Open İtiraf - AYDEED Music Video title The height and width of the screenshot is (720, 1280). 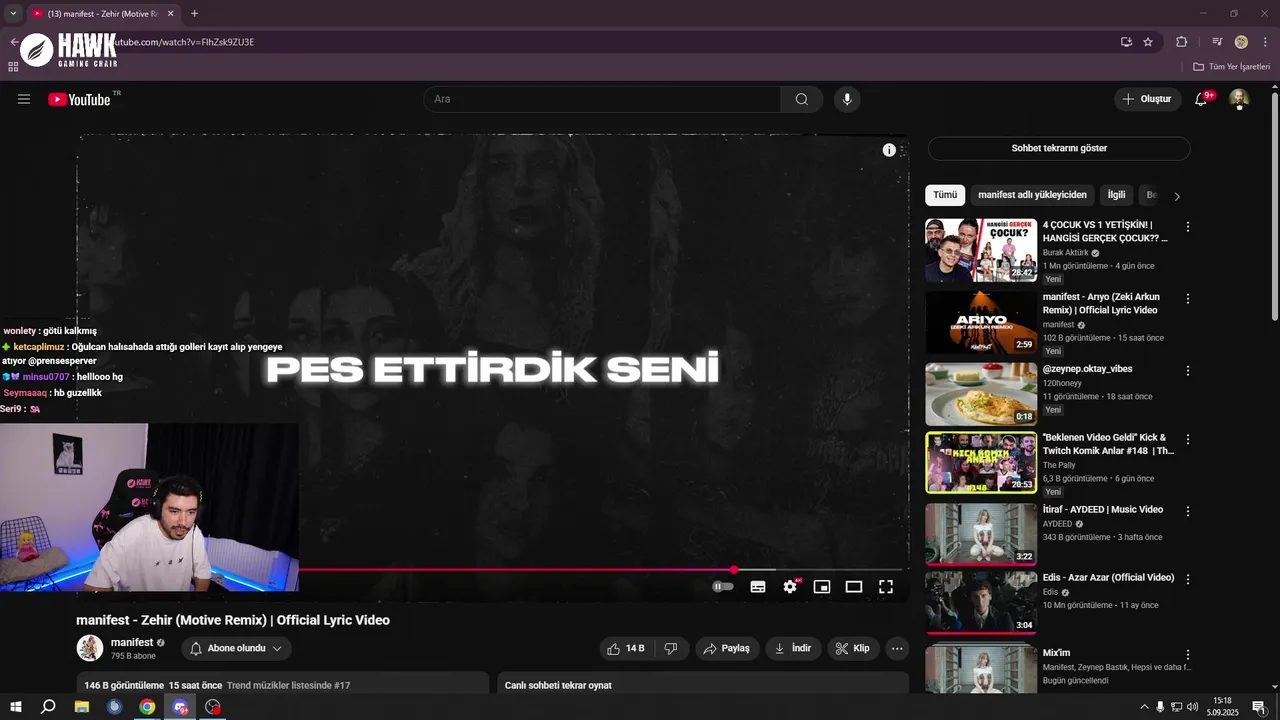(x=1103, y=510)
